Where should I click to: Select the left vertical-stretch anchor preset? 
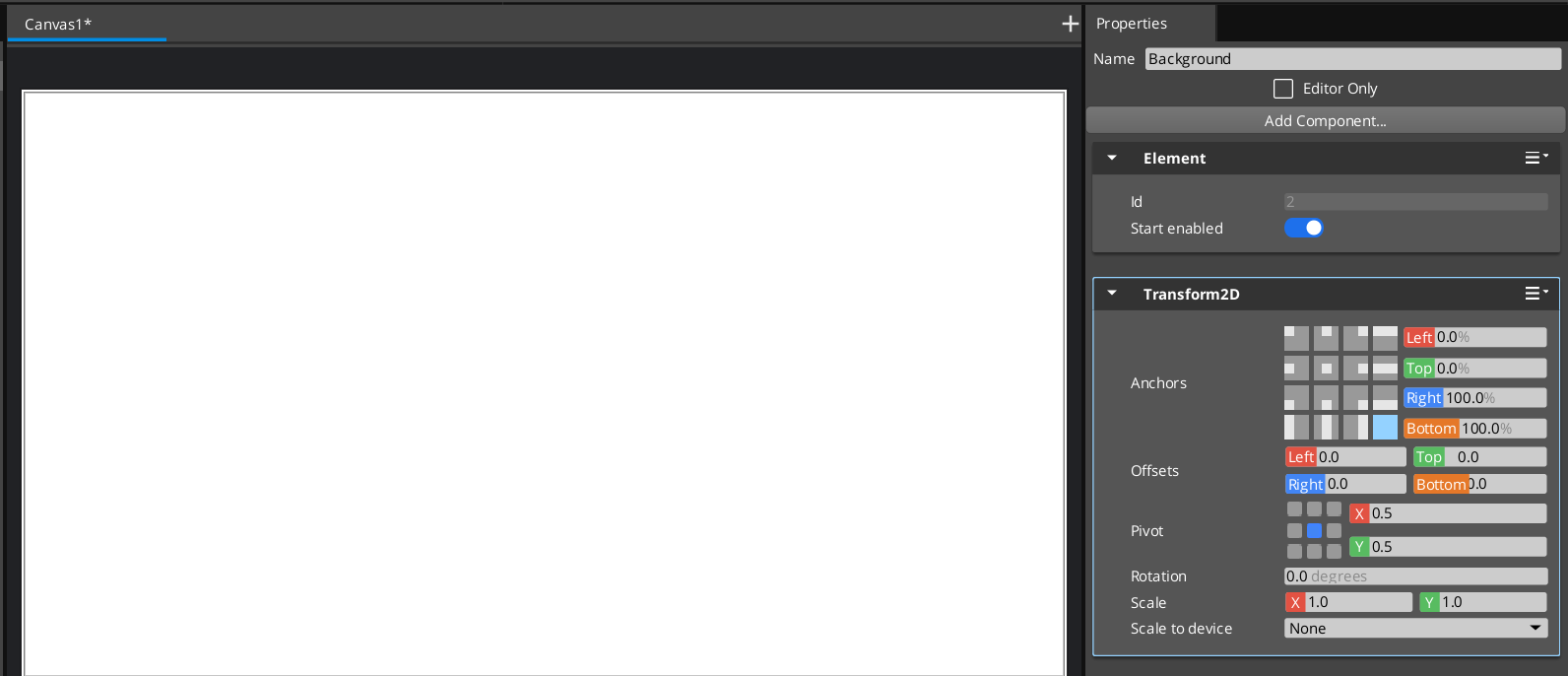pyautogui.click(x=1296, y=428)
